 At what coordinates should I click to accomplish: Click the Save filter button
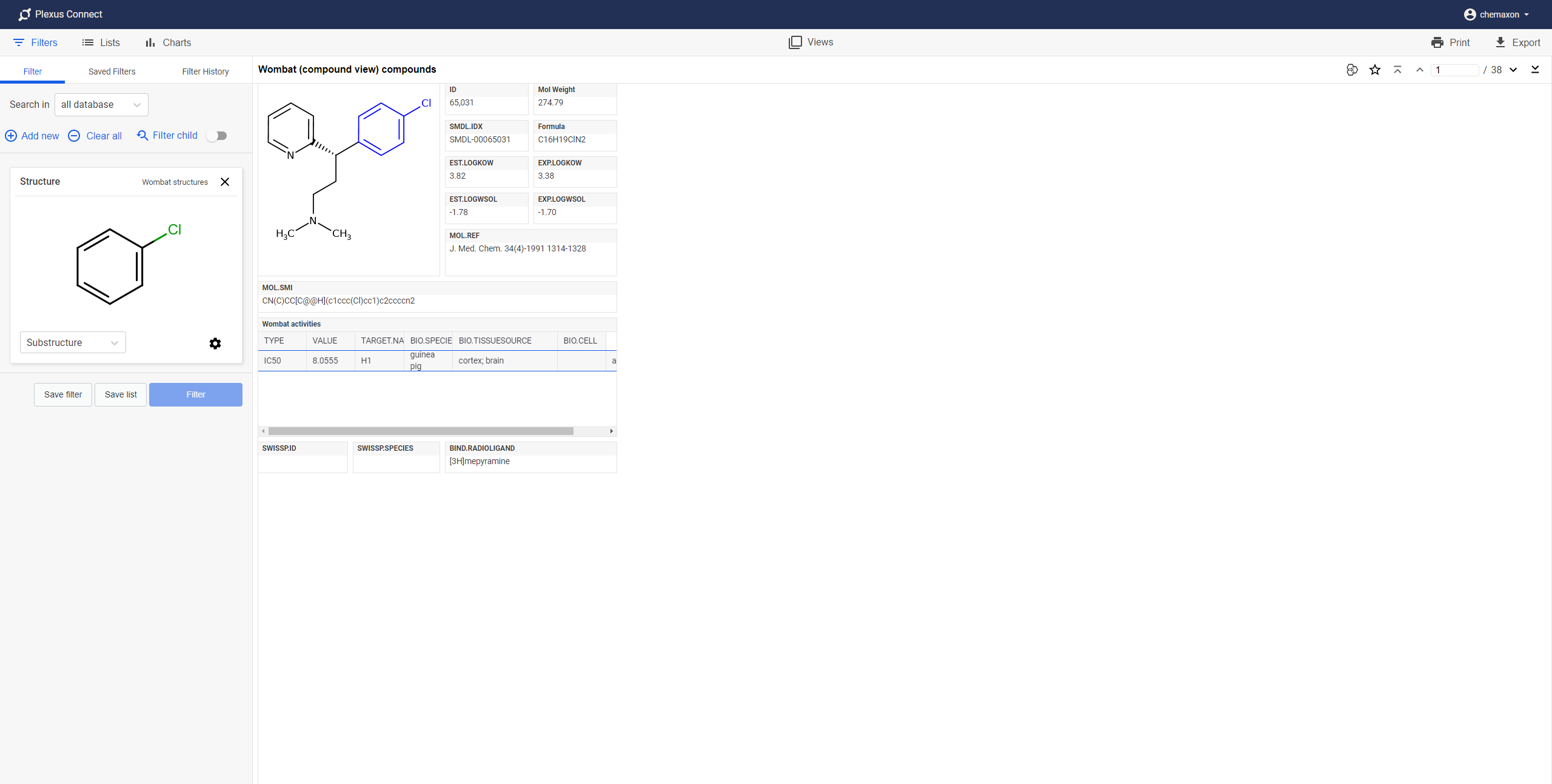63,394
